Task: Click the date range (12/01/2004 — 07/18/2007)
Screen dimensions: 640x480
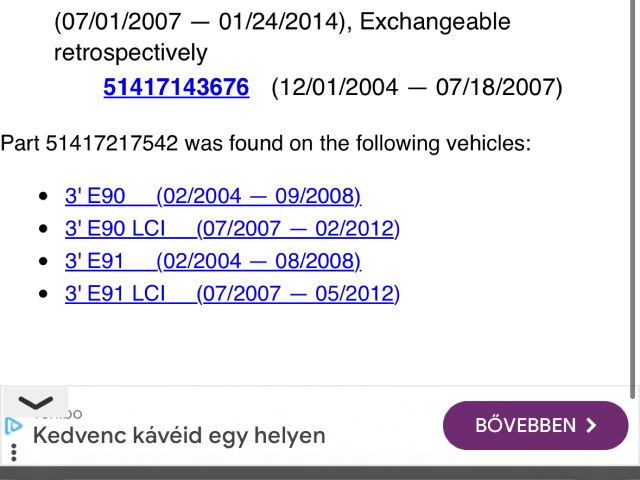Action: [x=417, y=88]
